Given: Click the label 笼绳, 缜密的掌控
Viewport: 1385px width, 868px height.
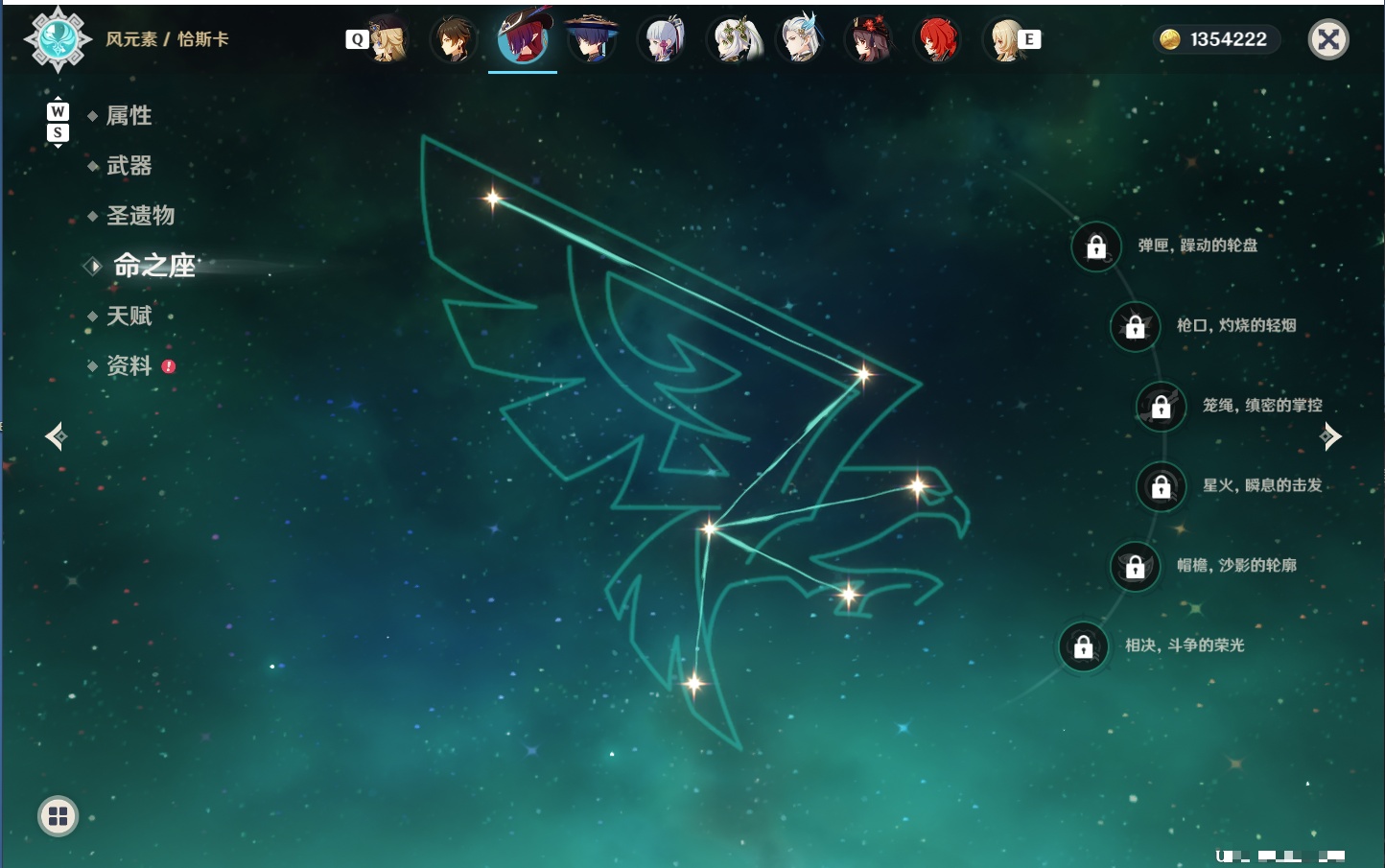Looking at the screenshot, I should tap(1262, 406).
